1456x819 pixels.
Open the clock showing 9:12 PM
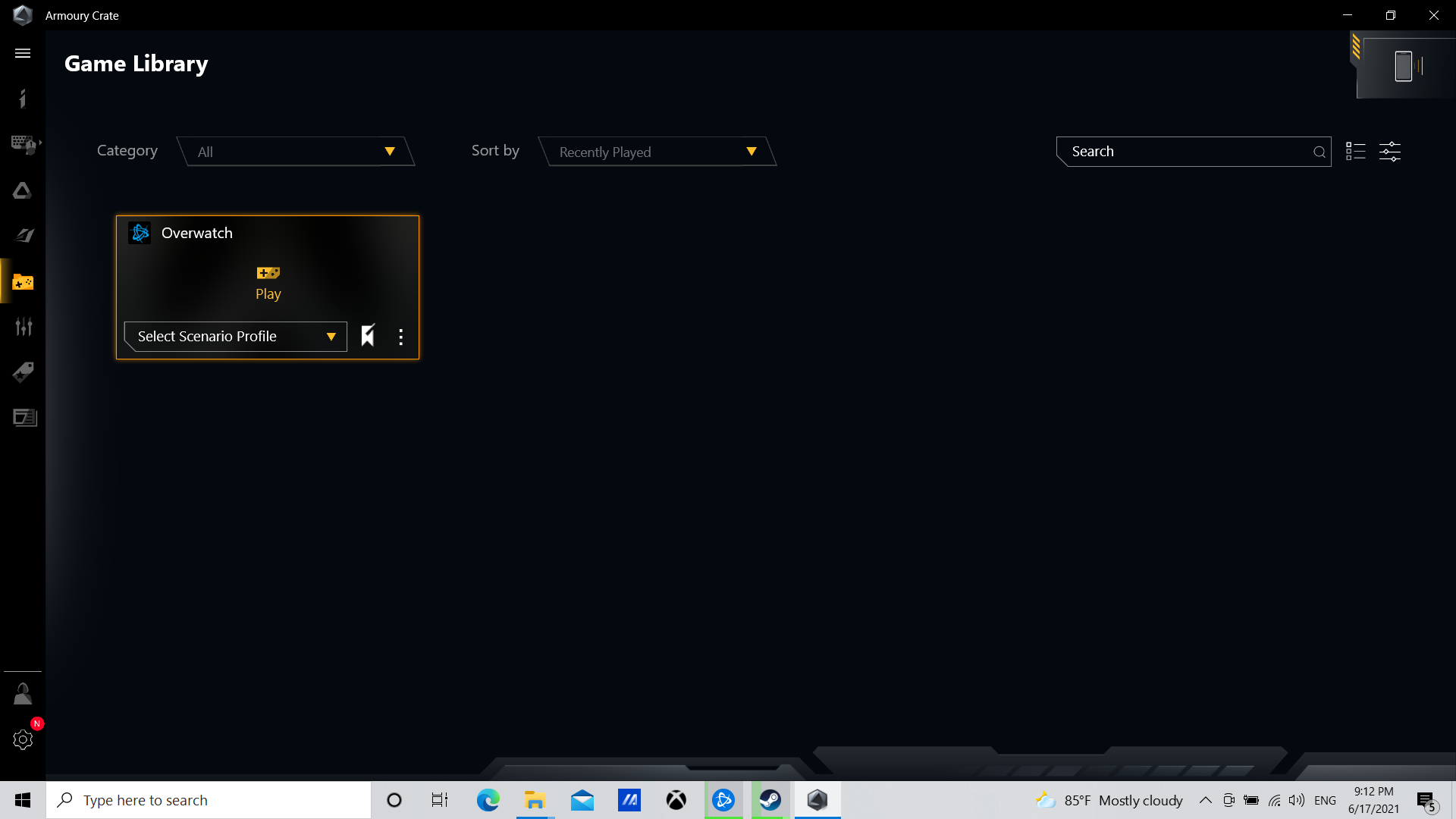click(1373, 800)
